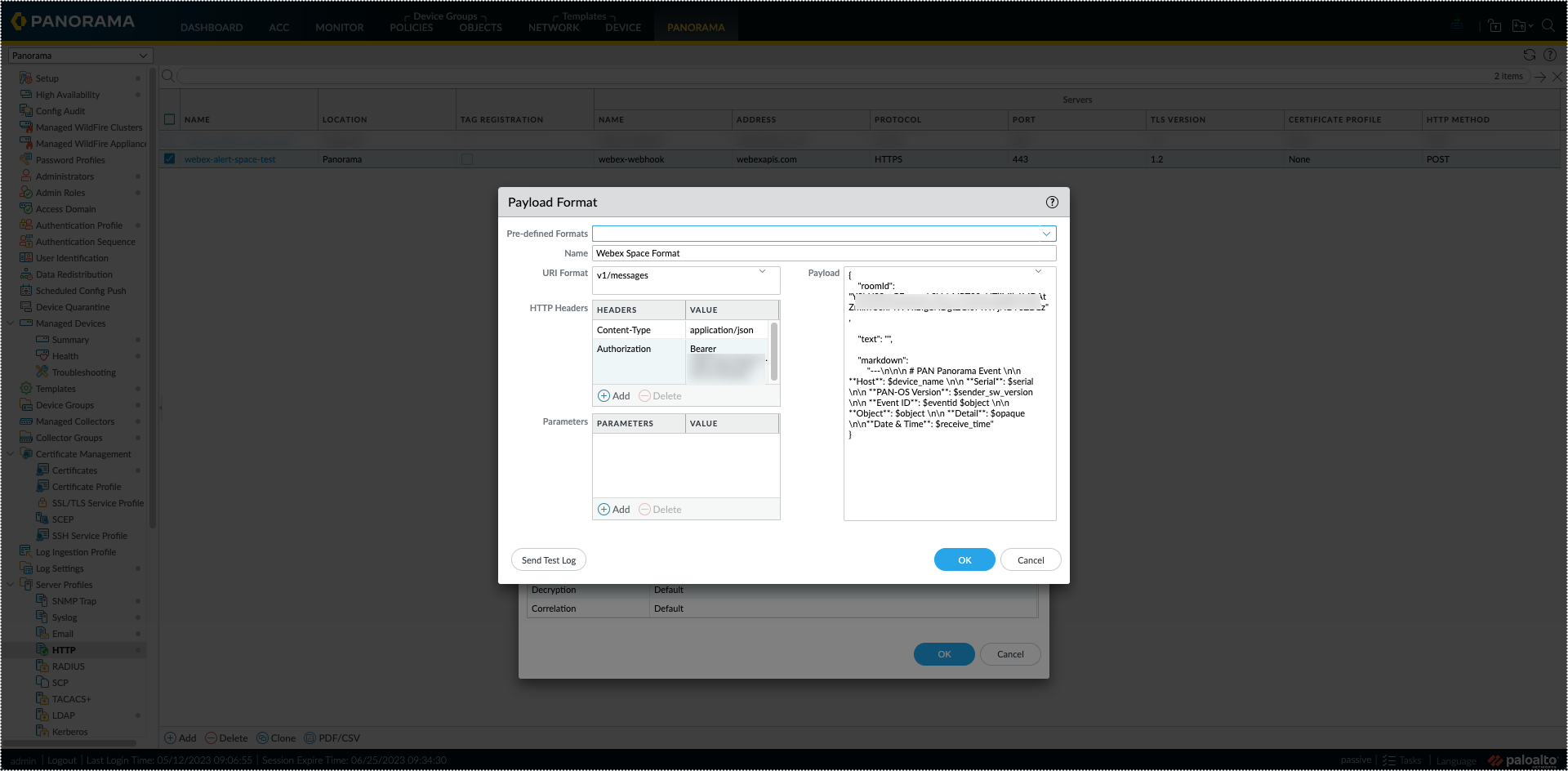Click Clone at the bottom toolbar
The image size is (1568, 771).
276,738
